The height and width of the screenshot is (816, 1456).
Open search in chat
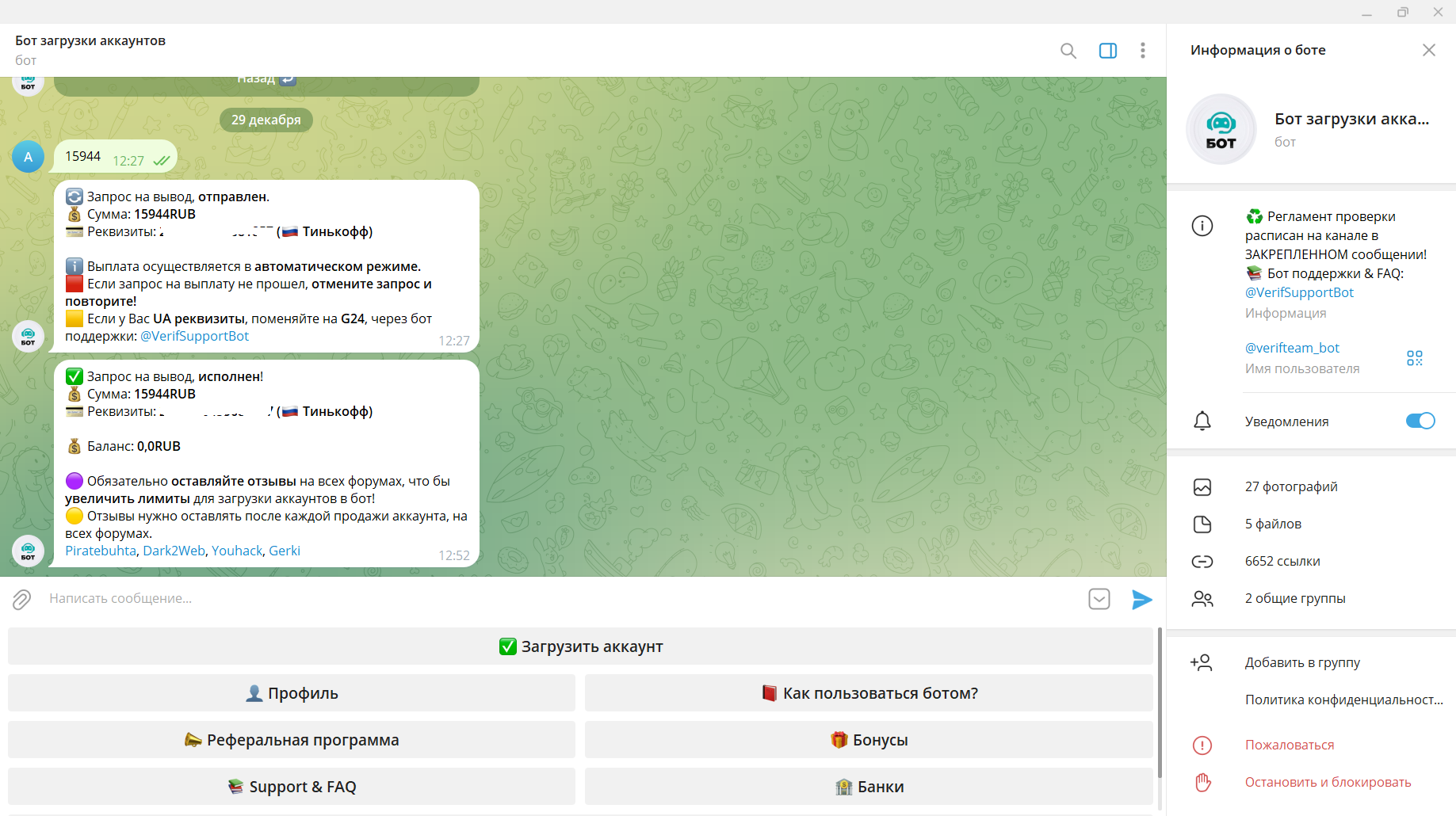click(x=1068, y=51)
